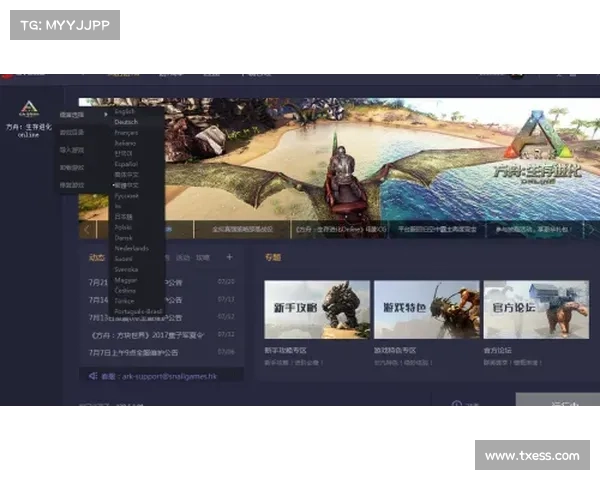Select Suomi from the language submenu
This screenshot has width=600, height=480.
123,259
